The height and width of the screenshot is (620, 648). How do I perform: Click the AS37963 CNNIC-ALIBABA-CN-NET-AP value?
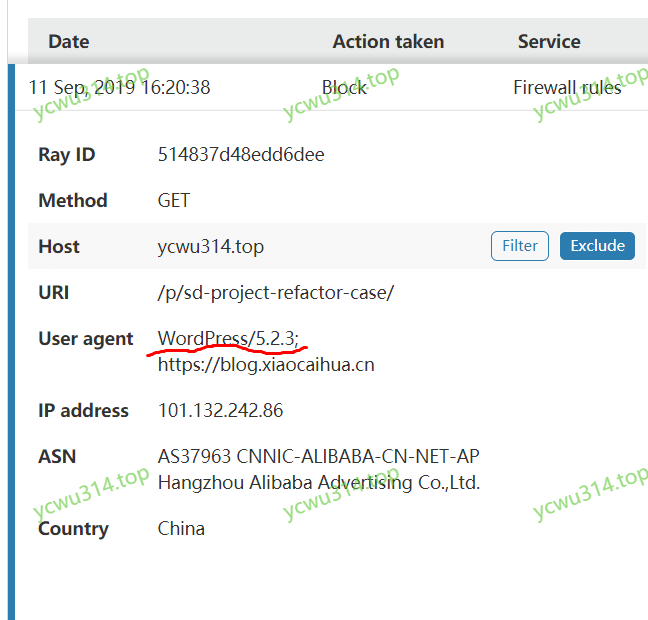[318, 457]
